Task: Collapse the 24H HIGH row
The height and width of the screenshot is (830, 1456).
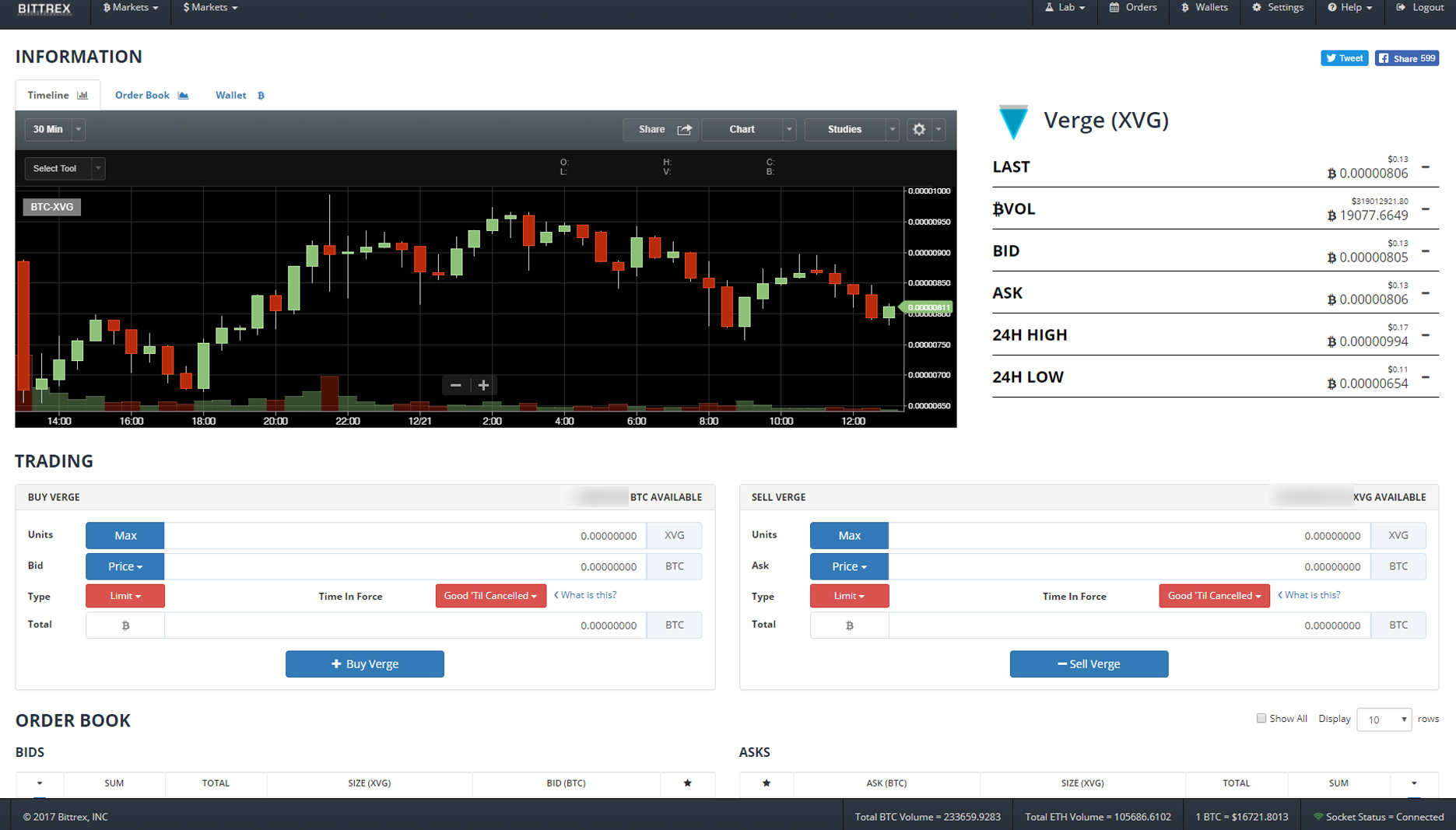Action: pyautogui.click(x=1426, y=335)
